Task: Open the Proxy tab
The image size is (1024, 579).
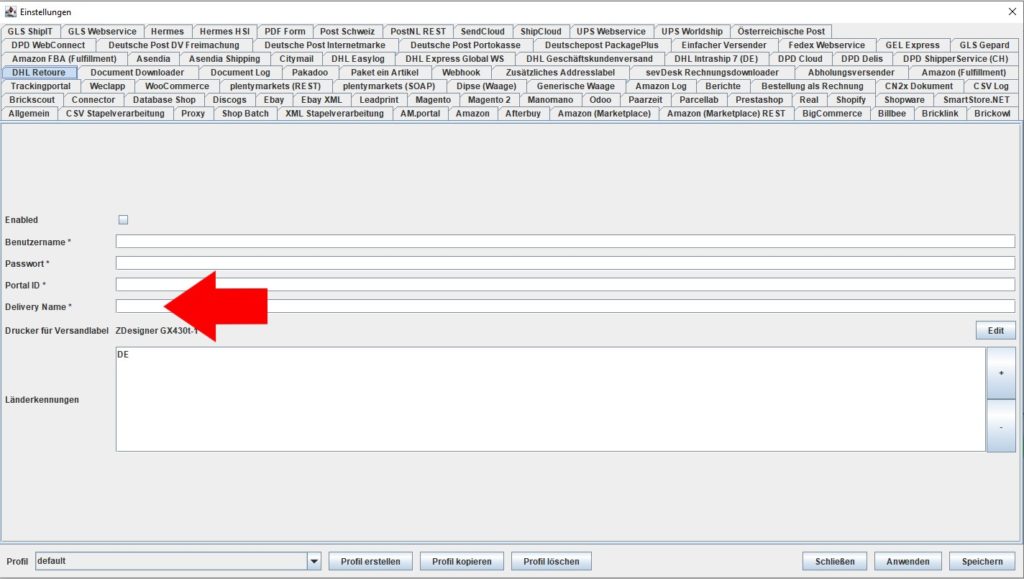Action: click(193, 114)
